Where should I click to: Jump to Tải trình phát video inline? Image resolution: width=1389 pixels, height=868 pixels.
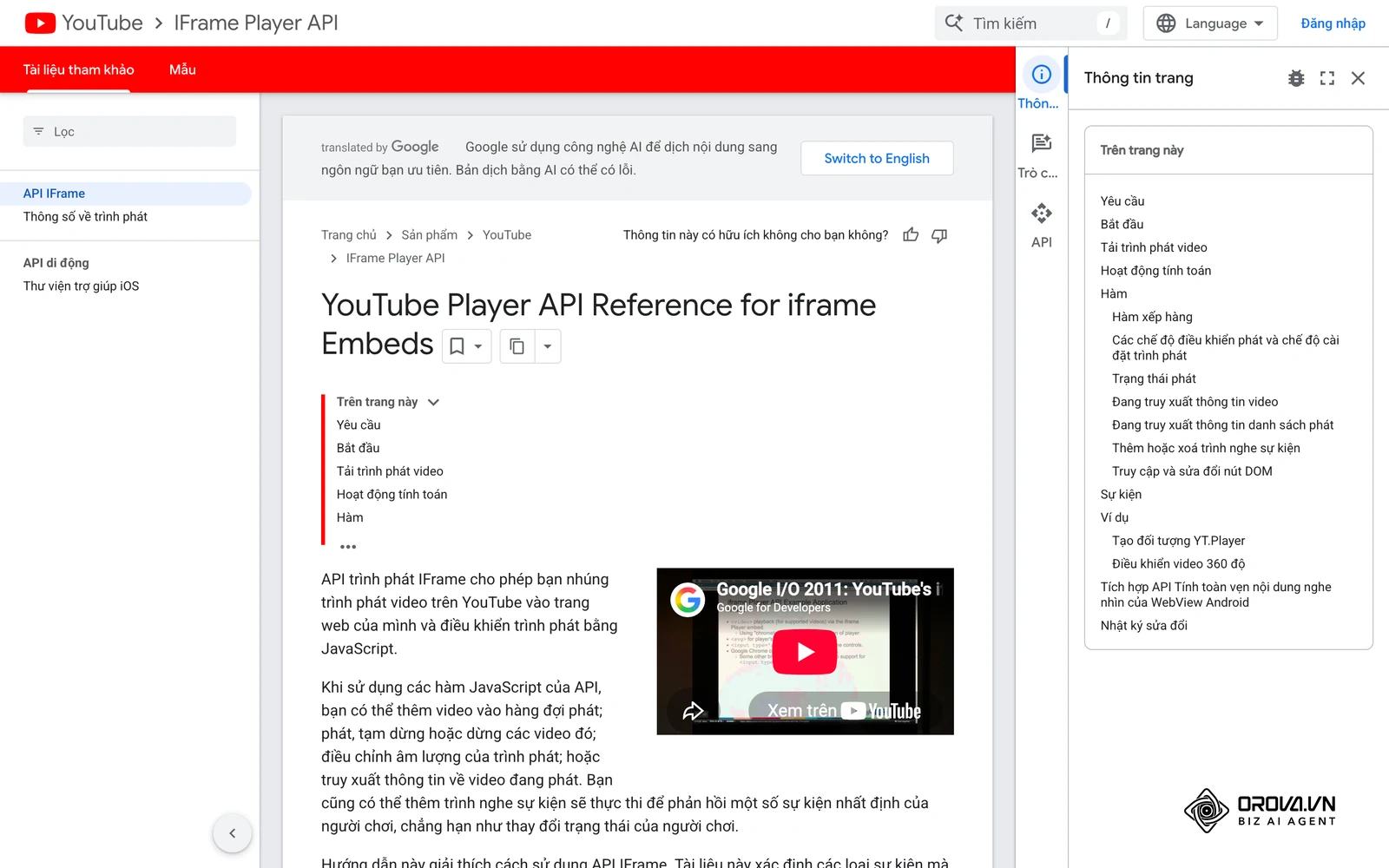pos(390,471)
